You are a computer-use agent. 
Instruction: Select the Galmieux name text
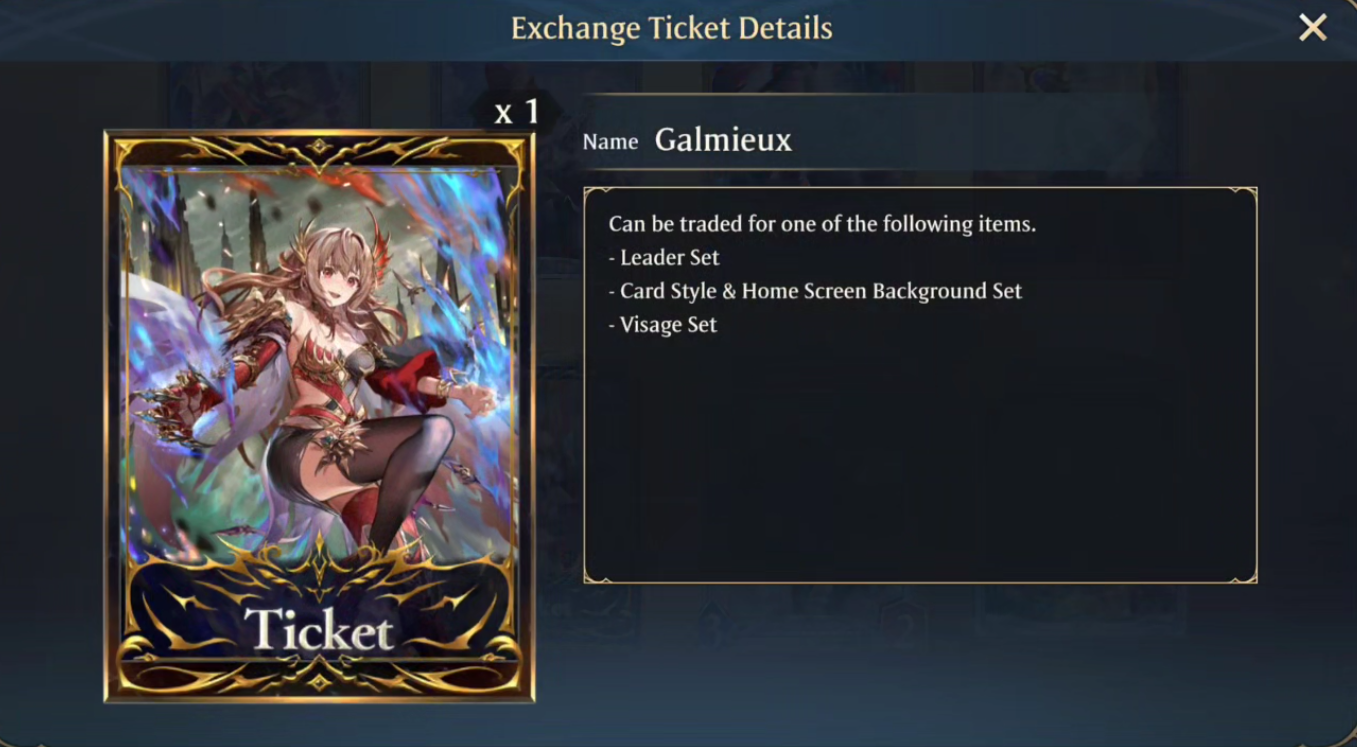723,140
